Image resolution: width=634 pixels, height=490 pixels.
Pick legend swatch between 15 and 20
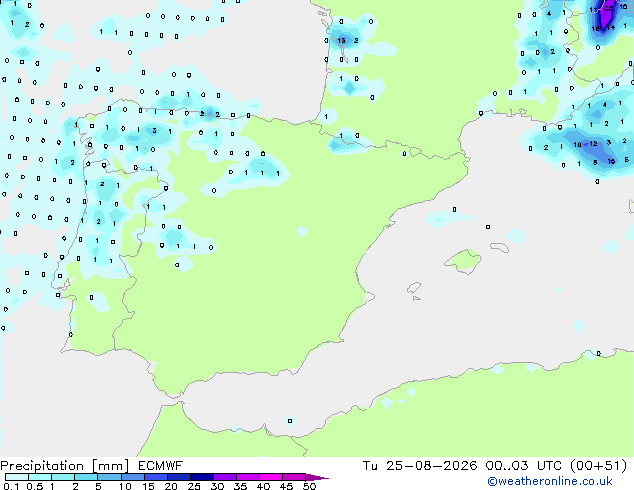[155, 477]
